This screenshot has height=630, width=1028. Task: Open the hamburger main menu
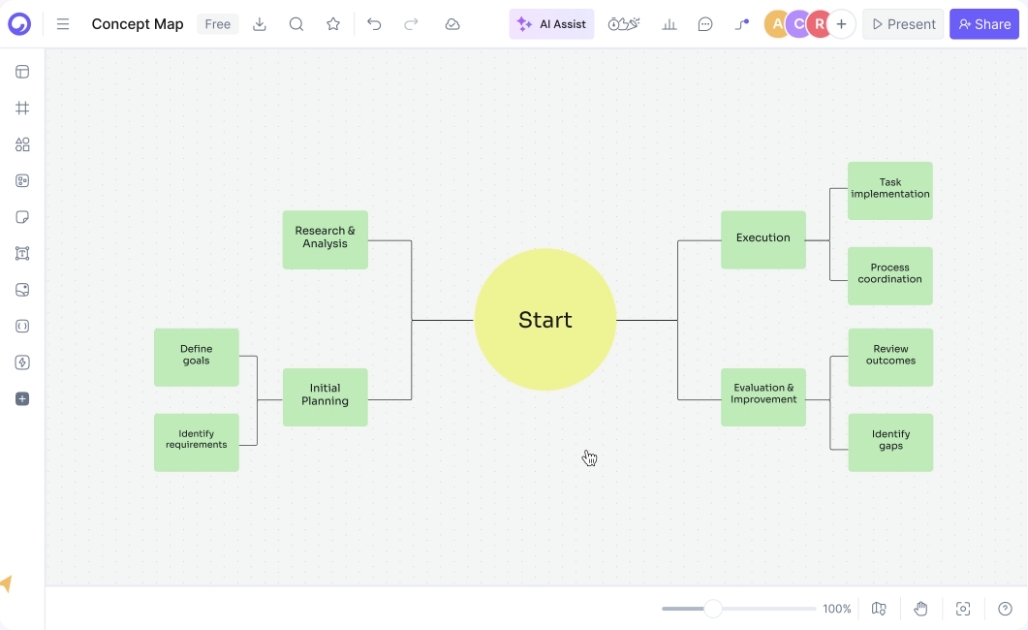63,24
